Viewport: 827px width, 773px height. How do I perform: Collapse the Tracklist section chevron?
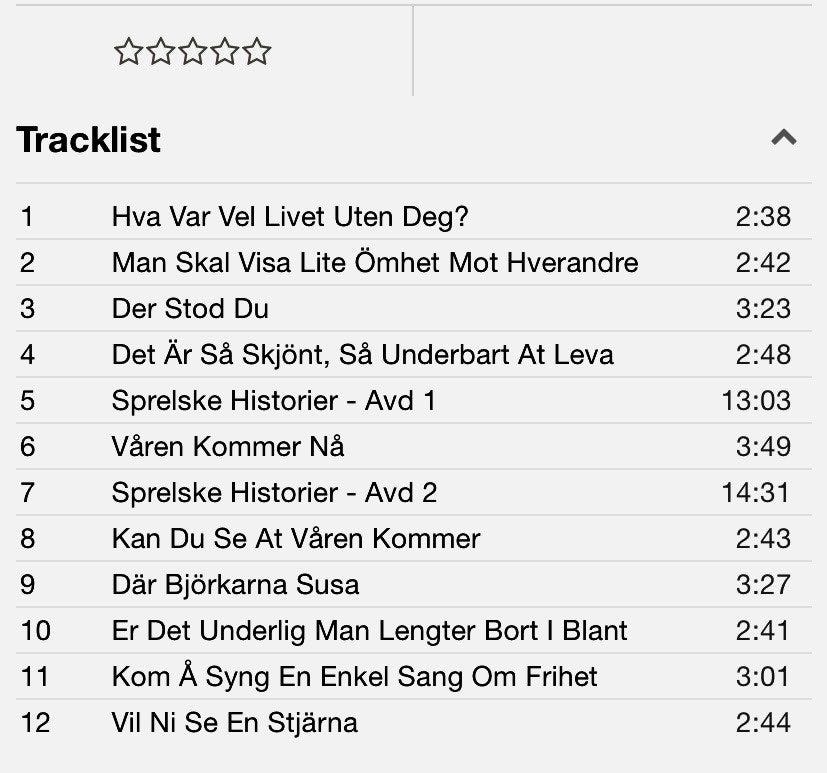tap(784, 138)
